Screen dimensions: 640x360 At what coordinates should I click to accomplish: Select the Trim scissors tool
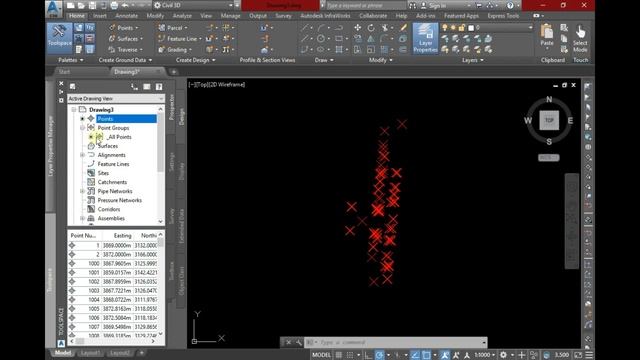point(384,27)
